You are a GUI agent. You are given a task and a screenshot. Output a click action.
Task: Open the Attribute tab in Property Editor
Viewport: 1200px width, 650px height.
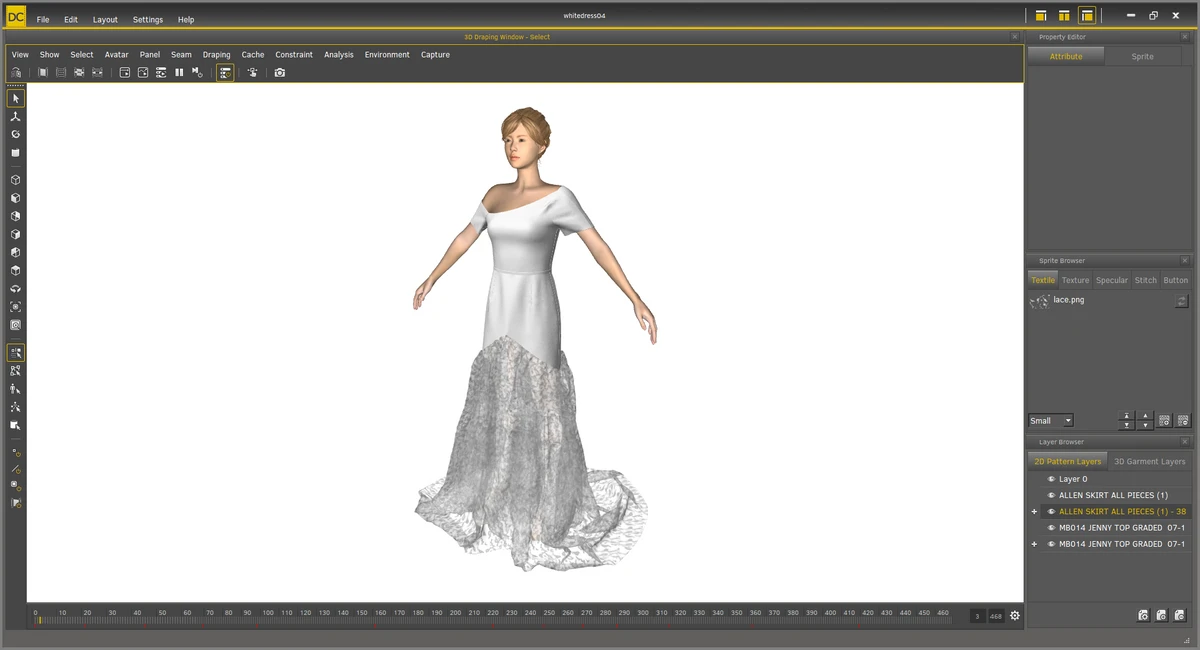(1066, 57)
